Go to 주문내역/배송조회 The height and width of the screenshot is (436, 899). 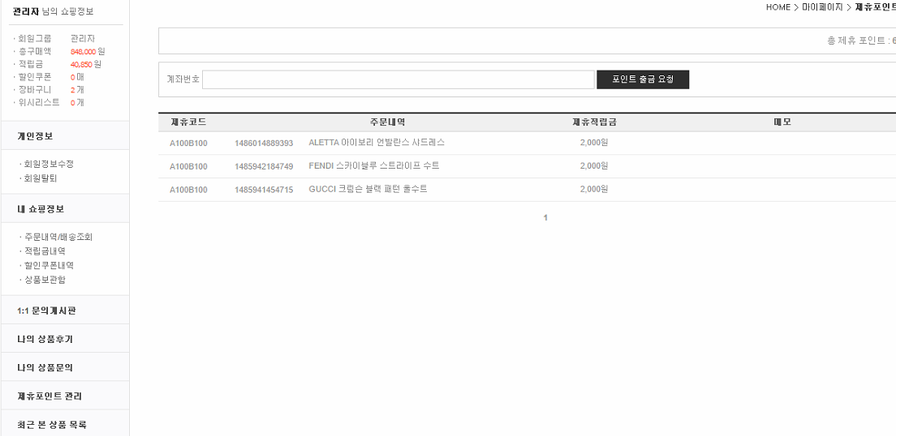click(x=58, y=237)
